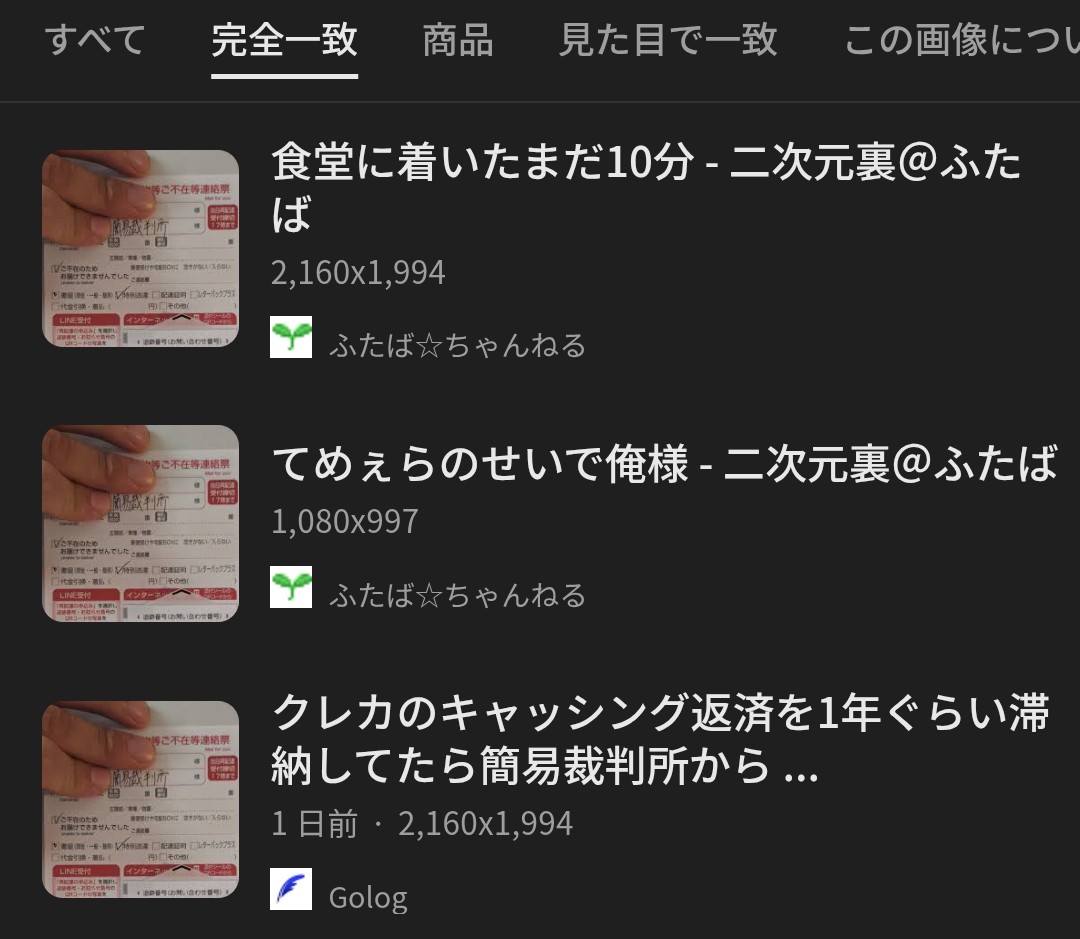The height and width of the screenshot is (939, 1080).
Task: Click Futaba sprout icon under てめぇらのせいで result
Action: click(x=291, y=587)
